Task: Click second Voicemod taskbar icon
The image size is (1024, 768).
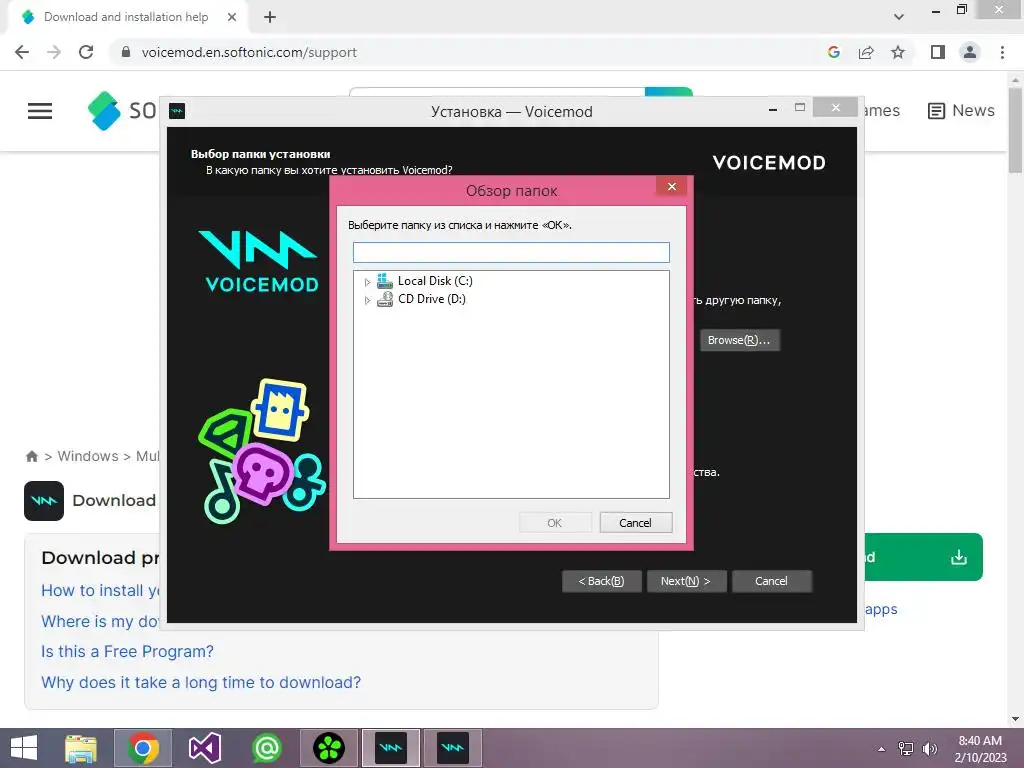Action: [453, 748]
